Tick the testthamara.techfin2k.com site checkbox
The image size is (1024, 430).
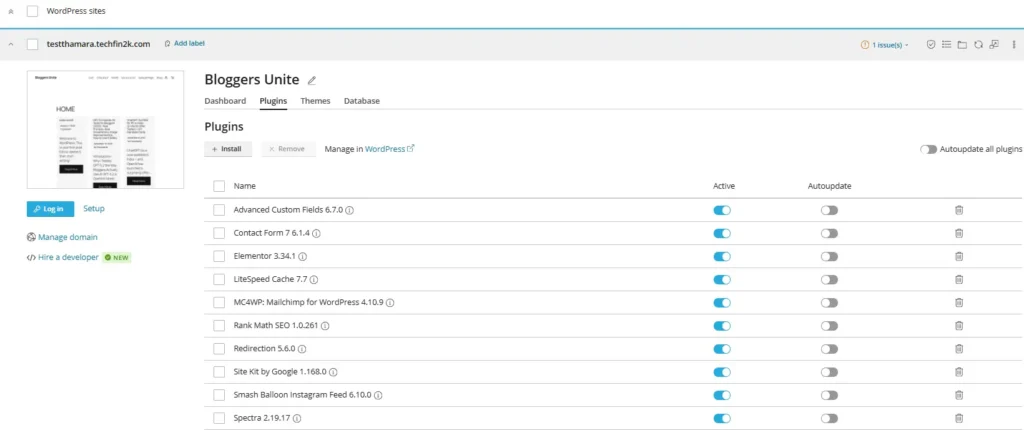(x=32, y=44)
